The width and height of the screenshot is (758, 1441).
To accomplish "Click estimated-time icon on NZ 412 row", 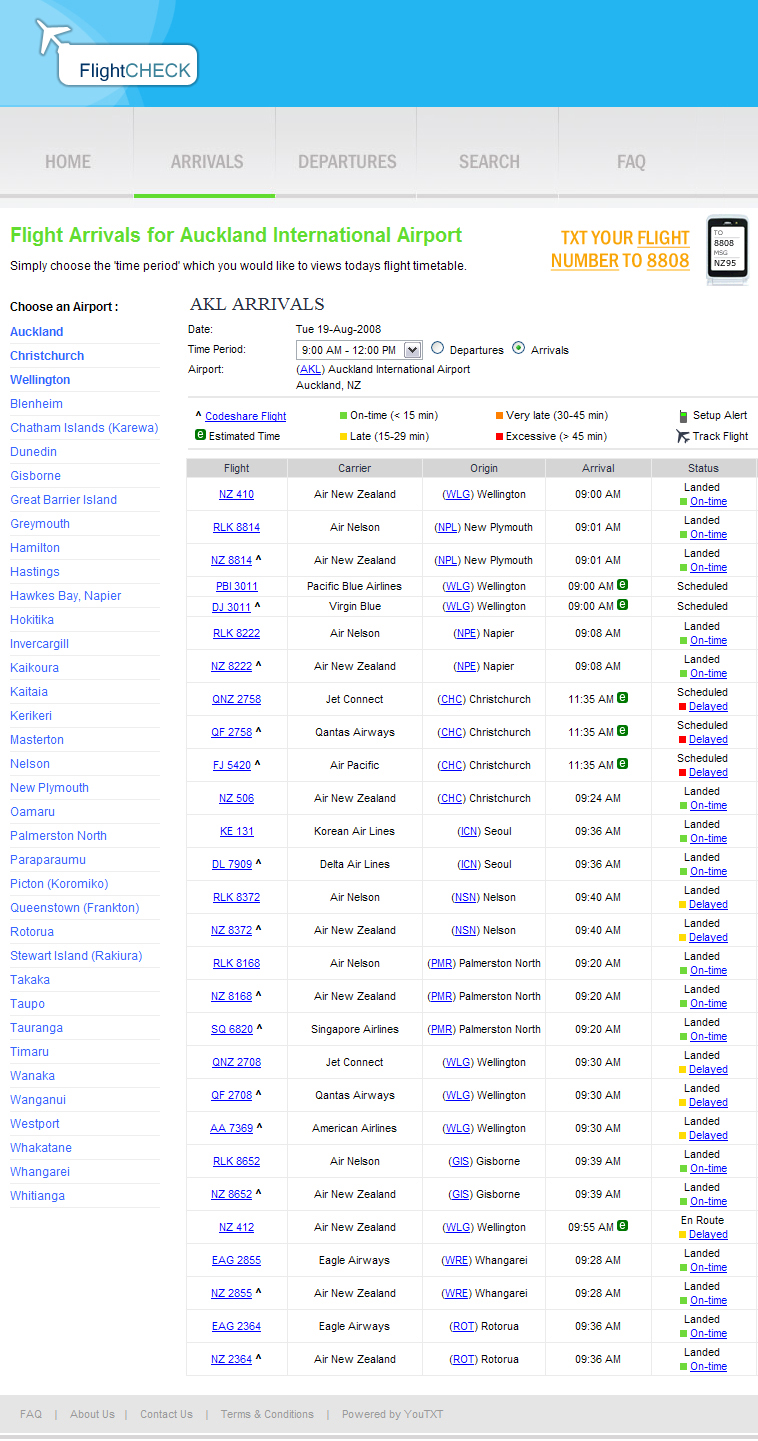I will pos(622,1226).
